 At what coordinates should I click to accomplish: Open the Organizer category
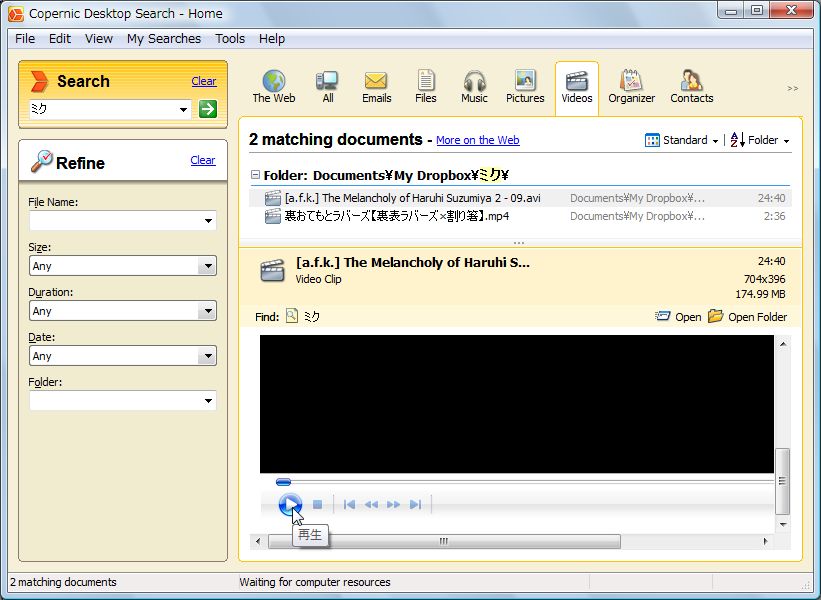point(631,87)
